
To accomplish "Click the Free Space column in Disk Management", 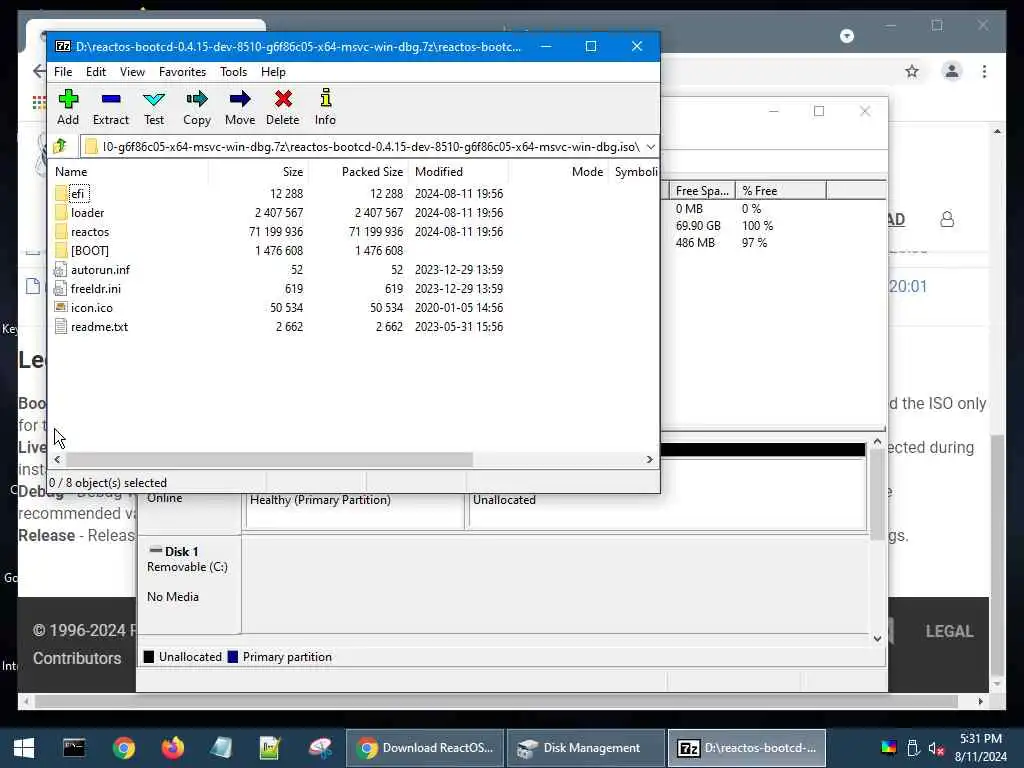I will click(702, 191).
